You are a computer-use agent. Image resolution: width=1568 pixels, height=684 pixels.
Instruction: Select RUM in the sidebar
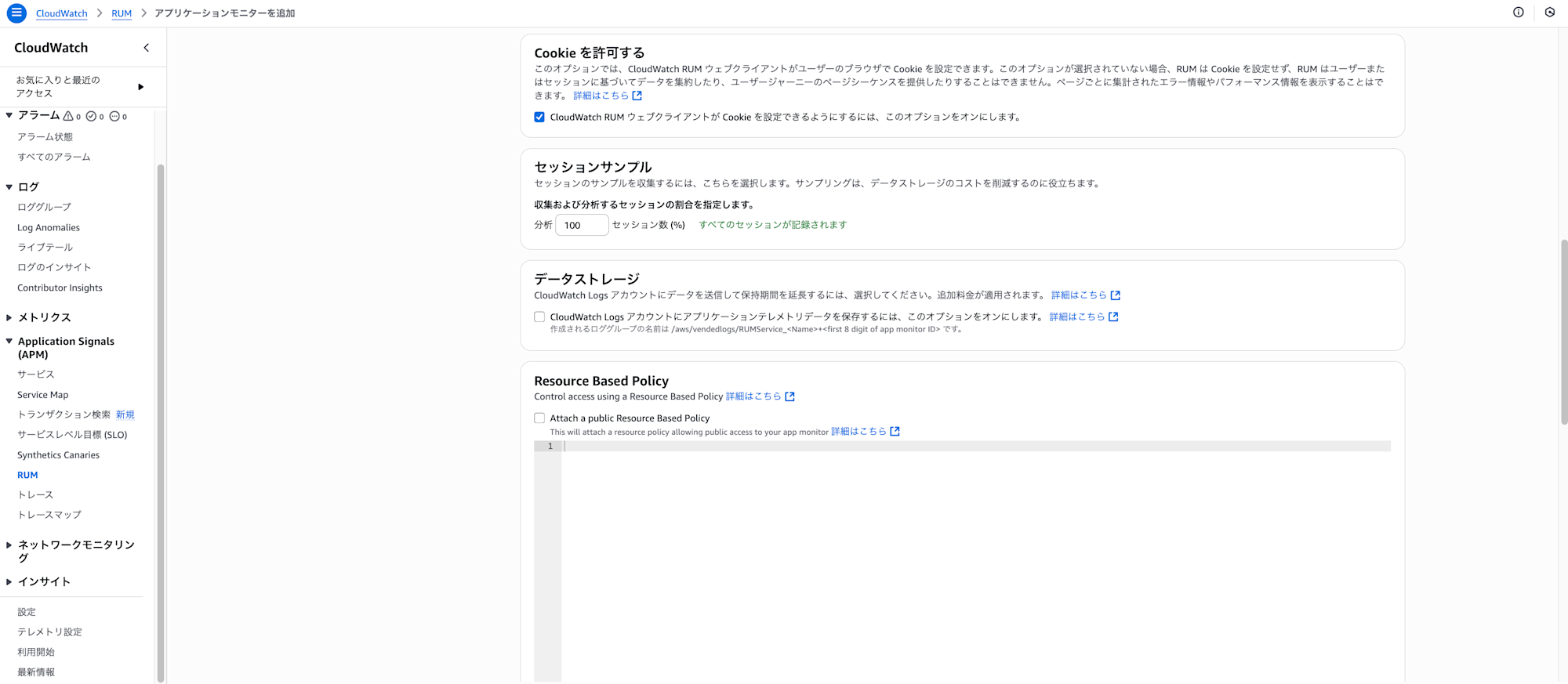click(27, 475)
